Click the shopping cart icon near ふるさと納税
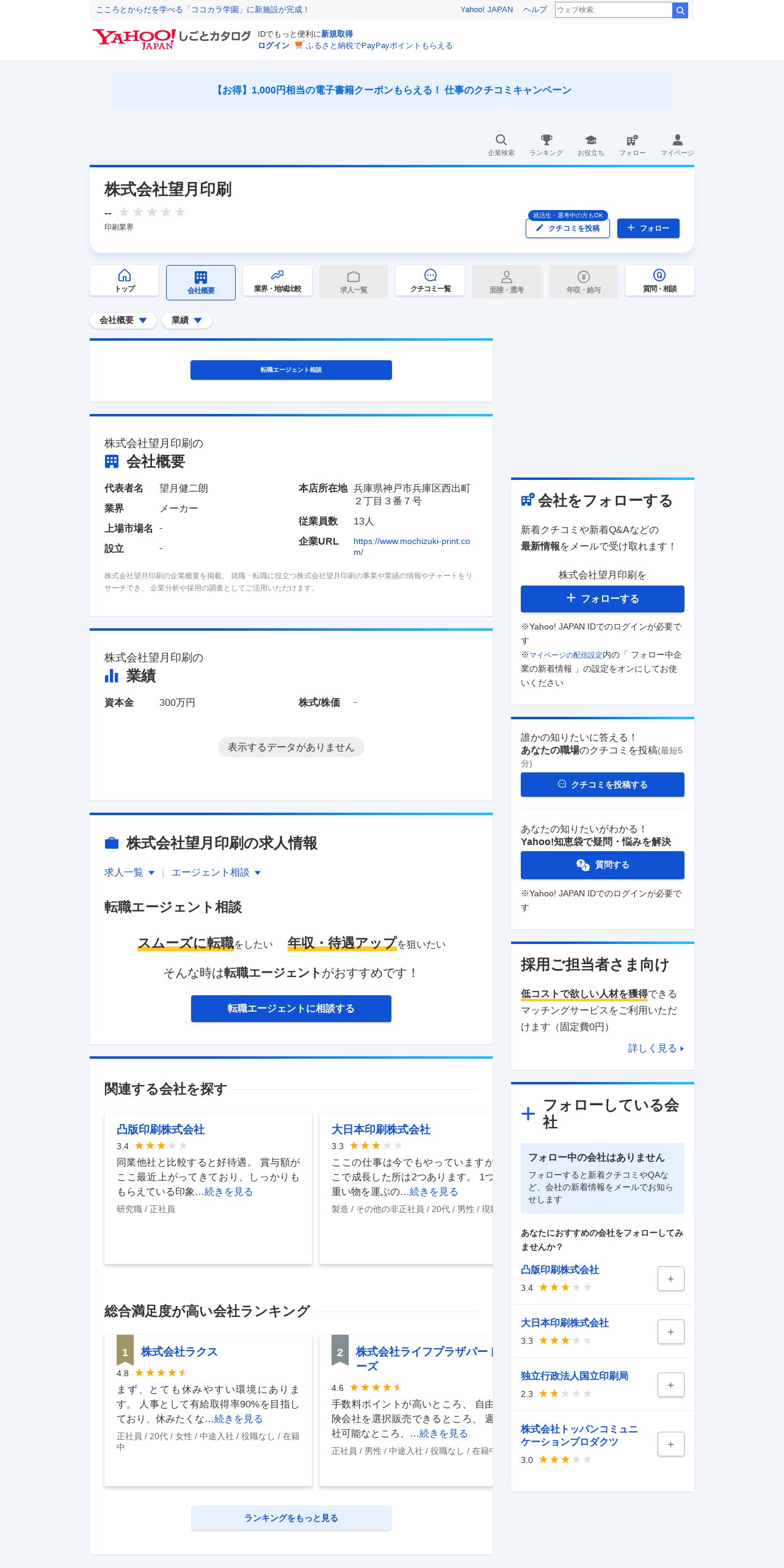The image size is (784, 1568). [x=299, y=45]
